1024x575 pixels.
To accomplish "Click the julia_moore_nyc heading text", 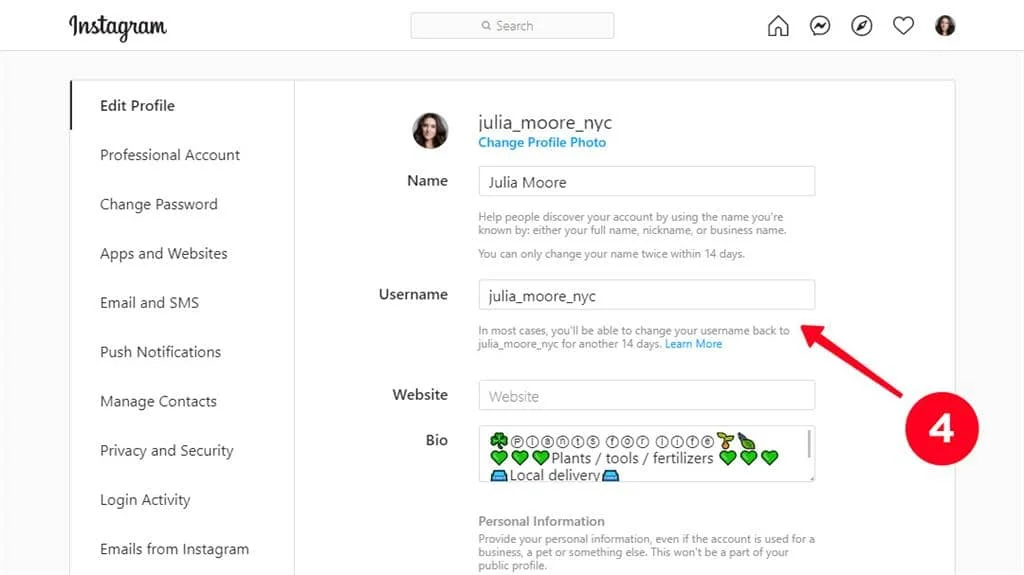I will [x=545, y=122].
